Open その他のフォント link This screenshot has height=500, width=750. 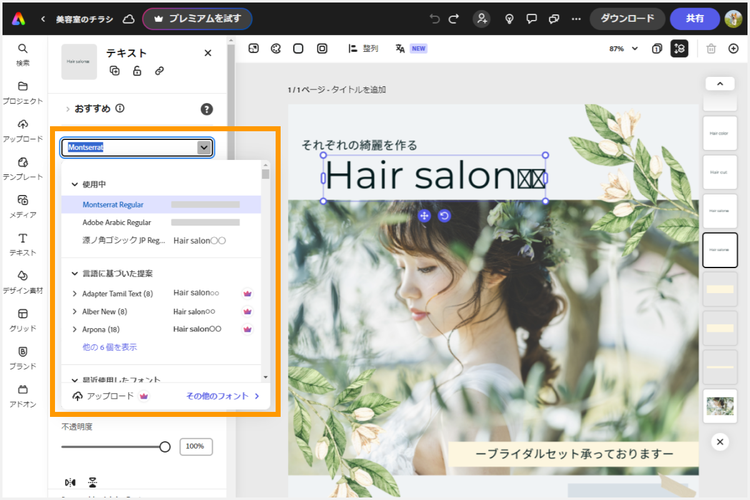[x=223, y=396]
